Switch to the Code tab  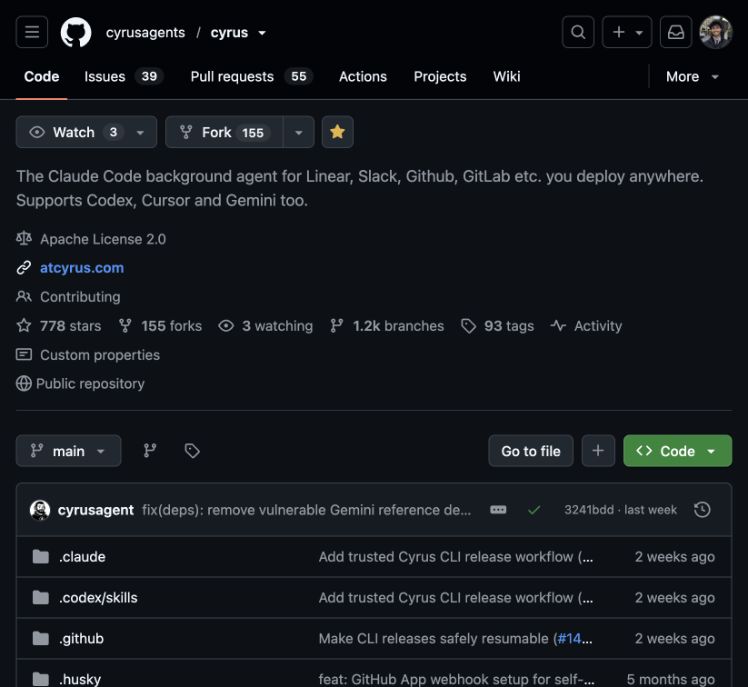click(42, 76)
